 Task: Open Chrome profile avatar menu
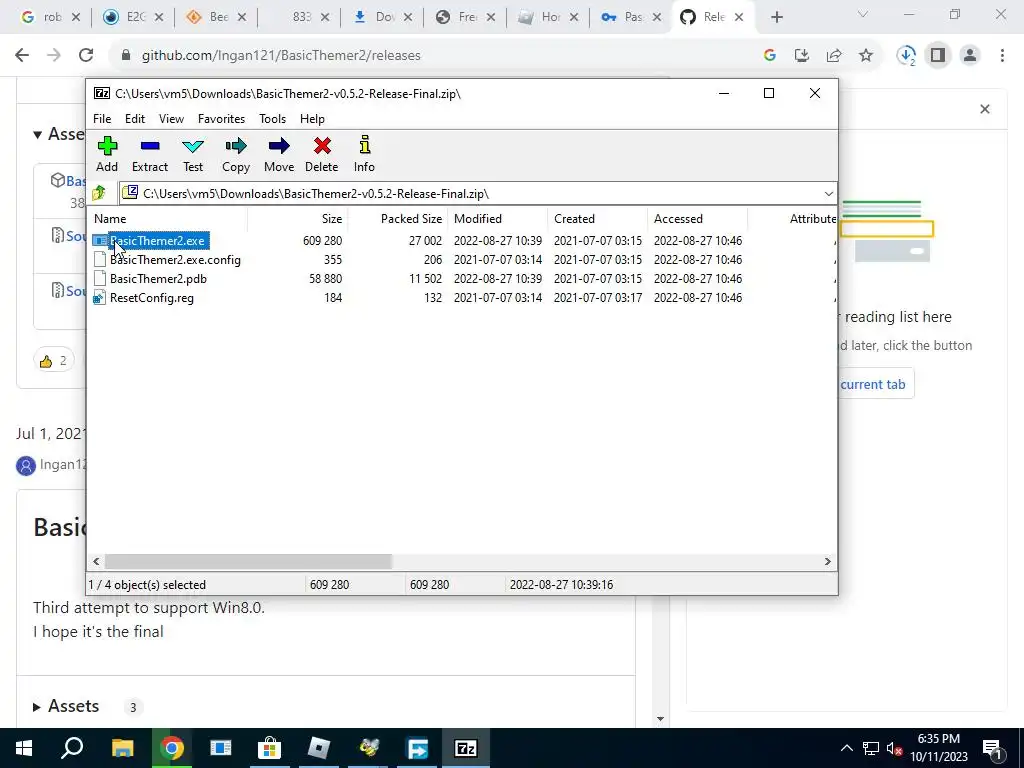(x=970, y=56)
